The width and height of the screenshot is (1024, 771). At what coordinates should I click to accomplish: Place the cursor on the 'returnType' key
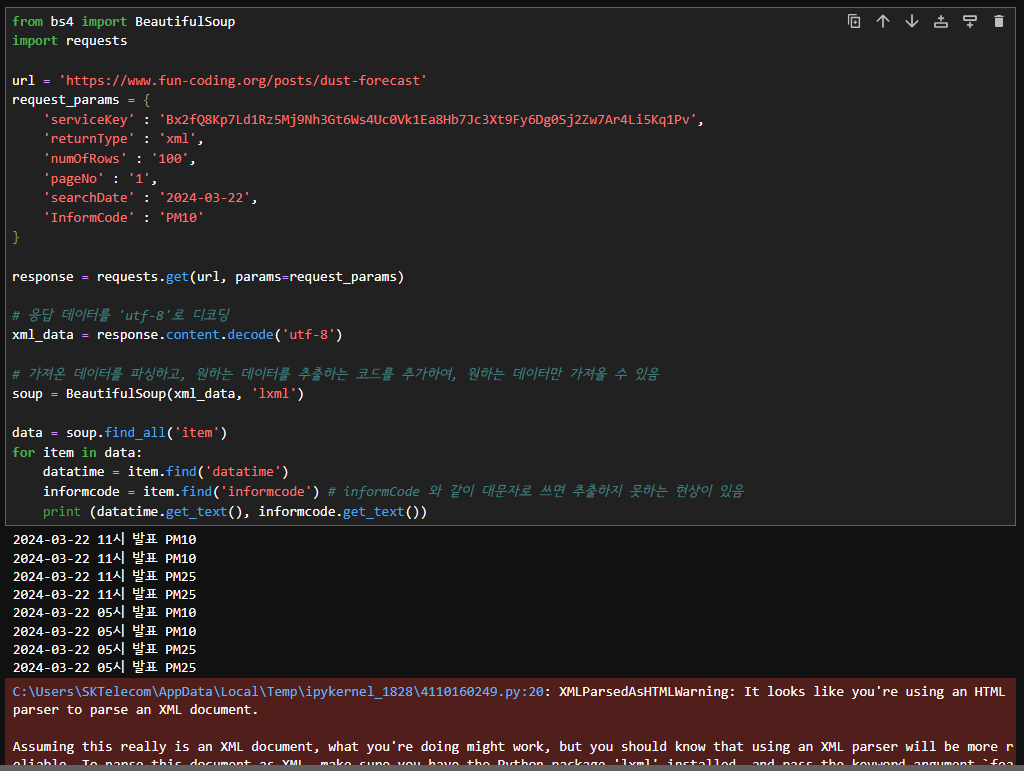(89, 139)
